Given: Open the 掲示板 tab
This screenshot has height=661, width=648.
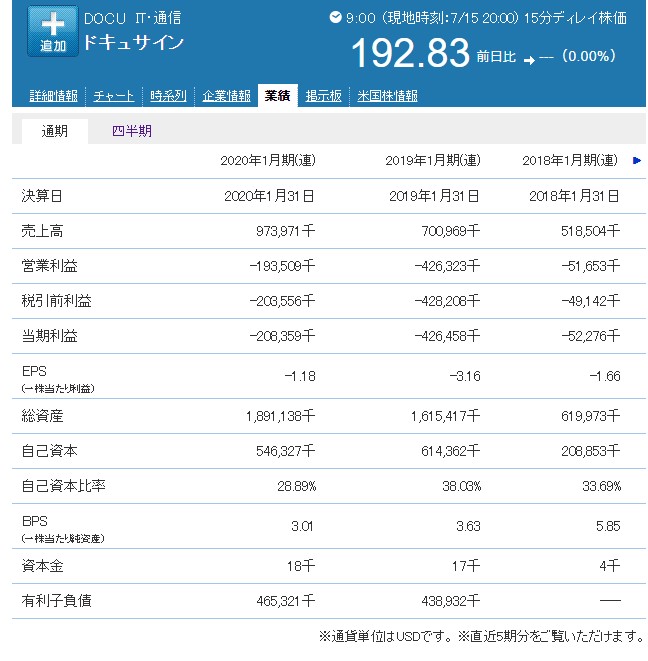Looking at the screenshot, I should coord(323,96).
